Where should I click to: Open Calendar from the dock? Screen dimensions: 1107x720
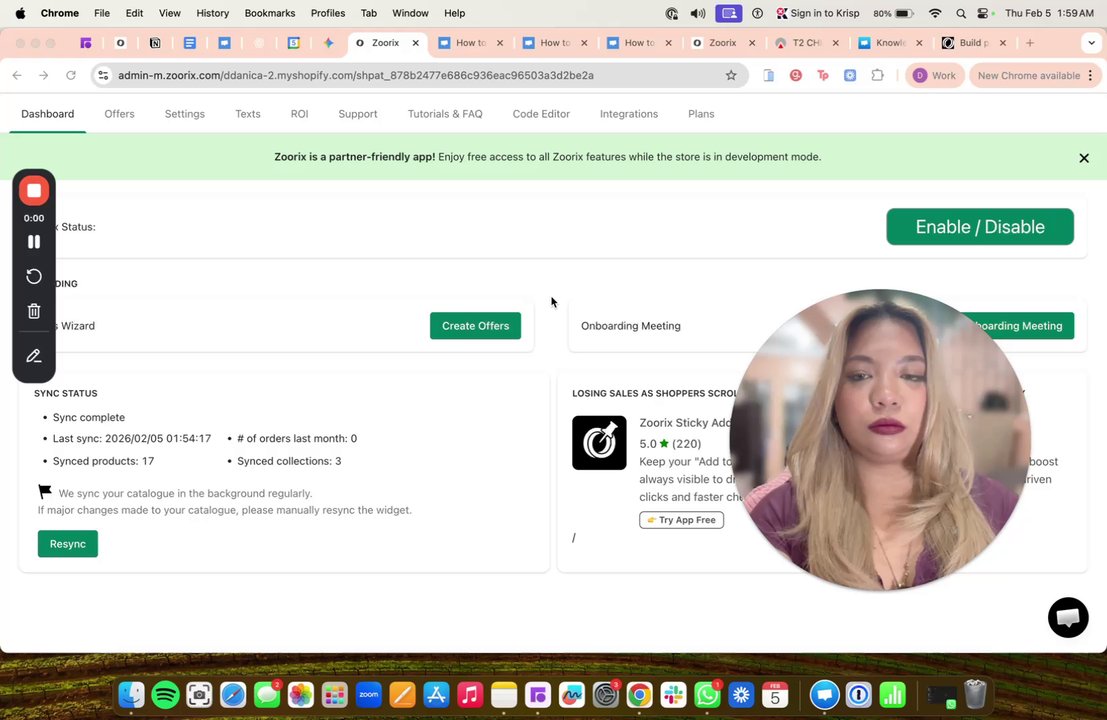pos(774,695)
